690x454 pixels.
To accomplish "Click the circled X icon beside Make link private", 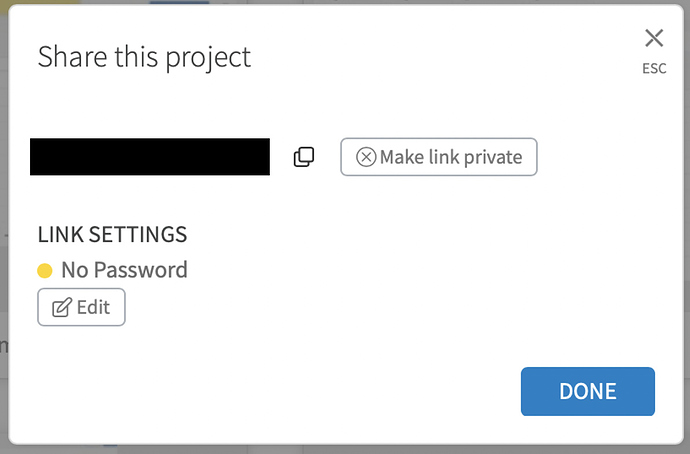I will (x=366, y=157).
